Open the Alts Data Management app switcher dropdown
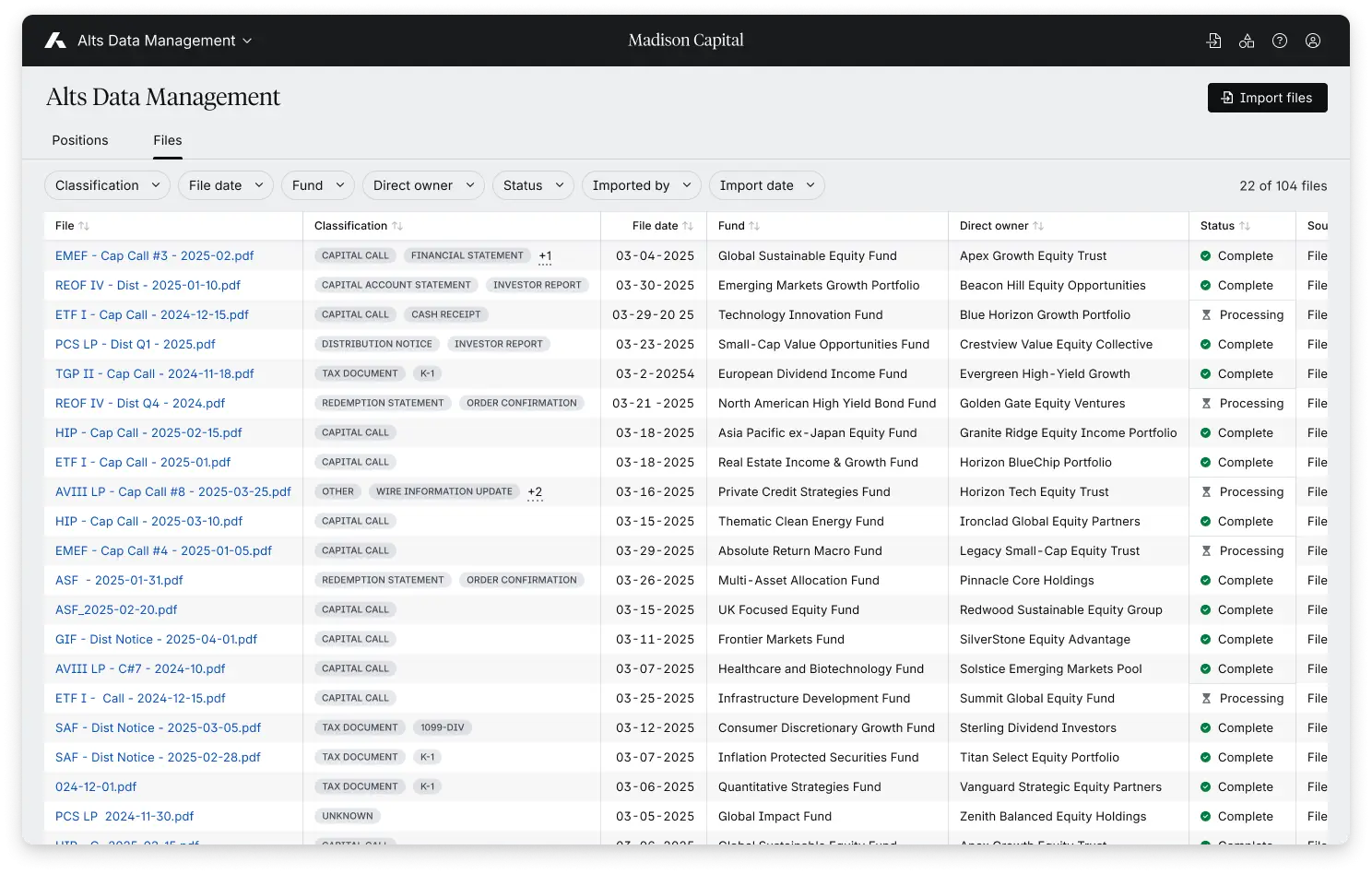The image size is (1372, 874). pos(164,41)
